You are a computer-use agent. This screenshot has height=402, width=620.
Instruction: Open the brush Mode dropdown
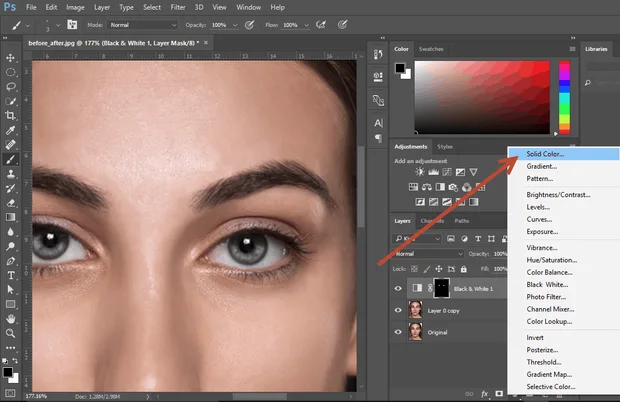tap(142, 25)
